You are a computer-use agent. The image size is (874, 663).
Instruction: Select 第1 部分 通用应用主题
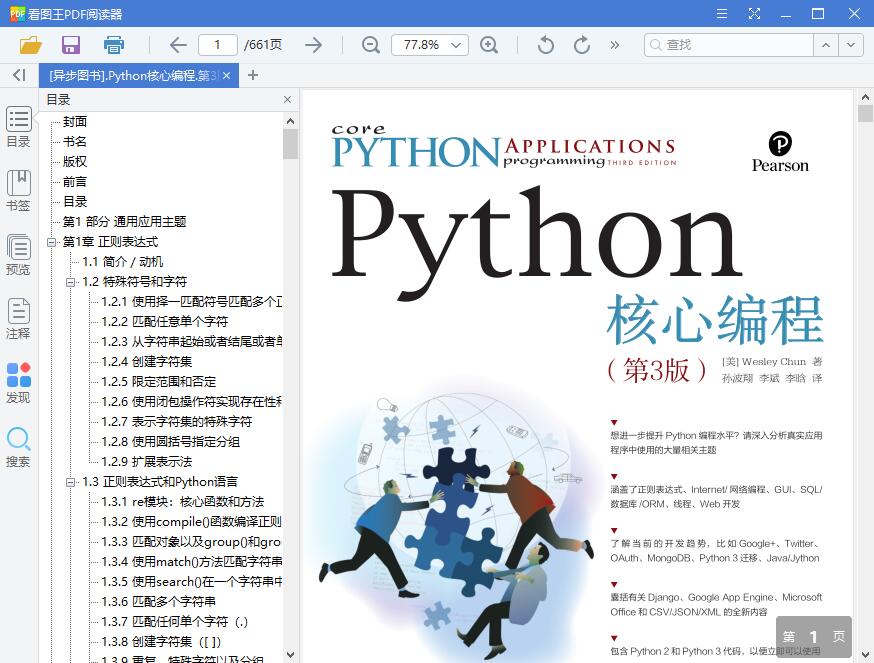[124, 222]
